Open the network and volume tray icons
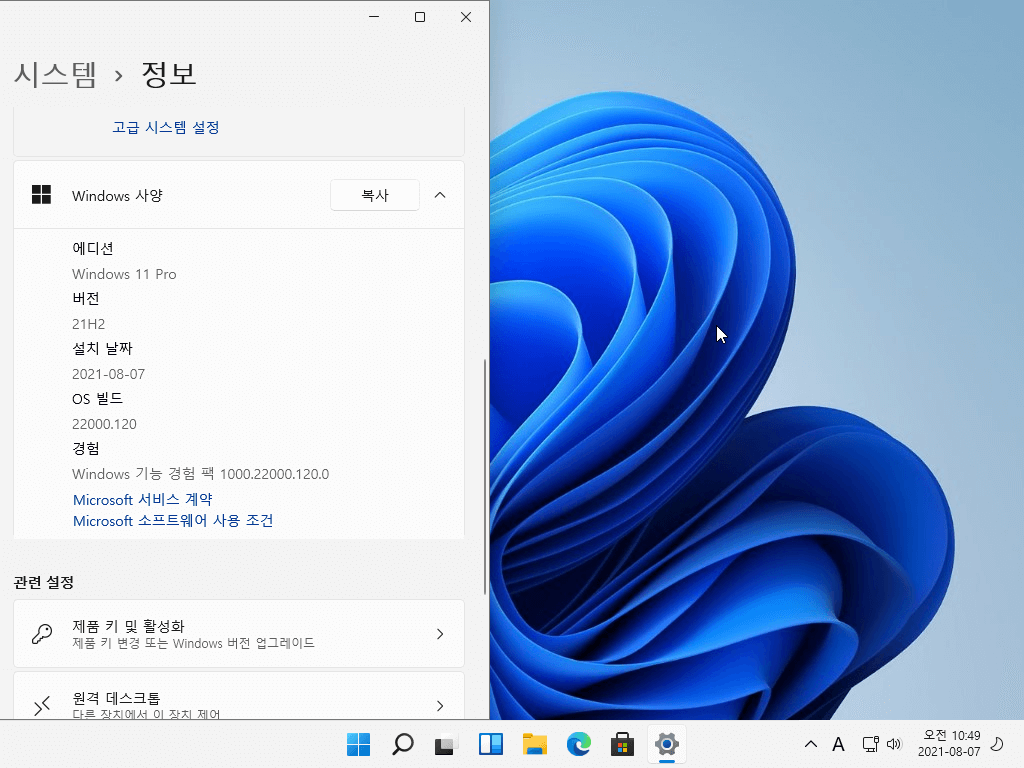The image size is (1024, 768). click(882, 744)
